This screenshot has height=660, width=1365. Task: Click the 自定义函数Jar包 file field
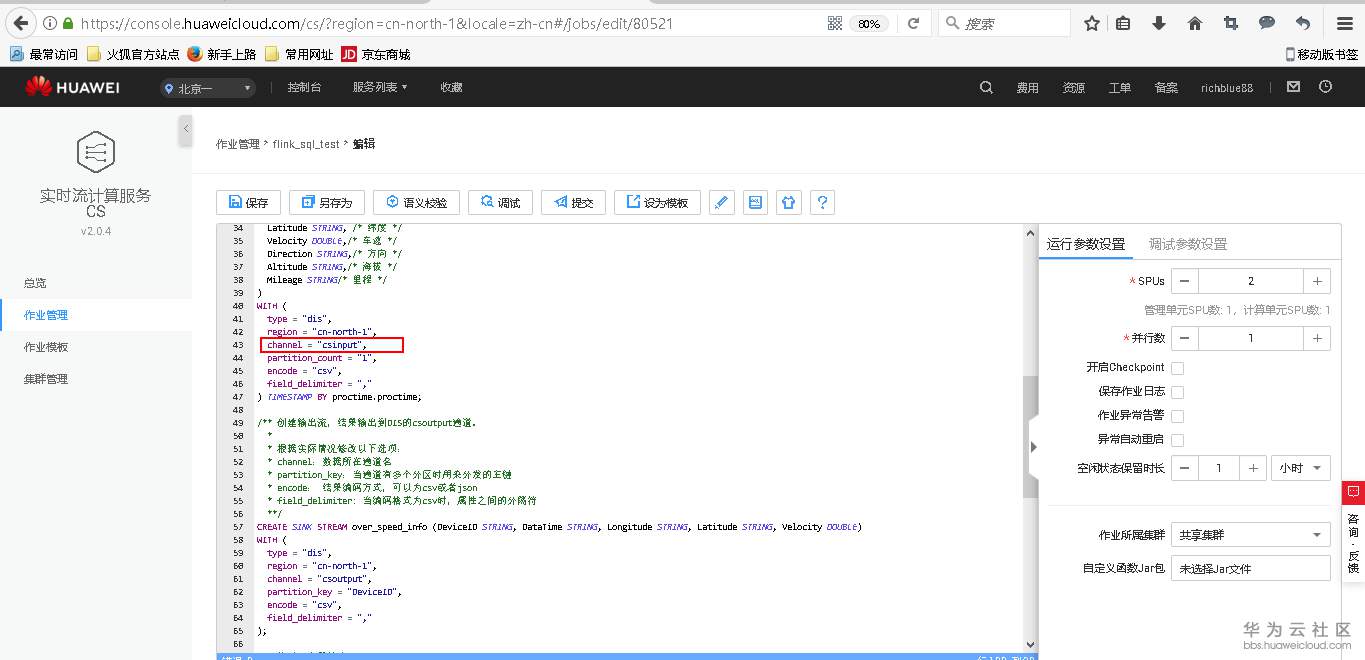click(1250, 568)
